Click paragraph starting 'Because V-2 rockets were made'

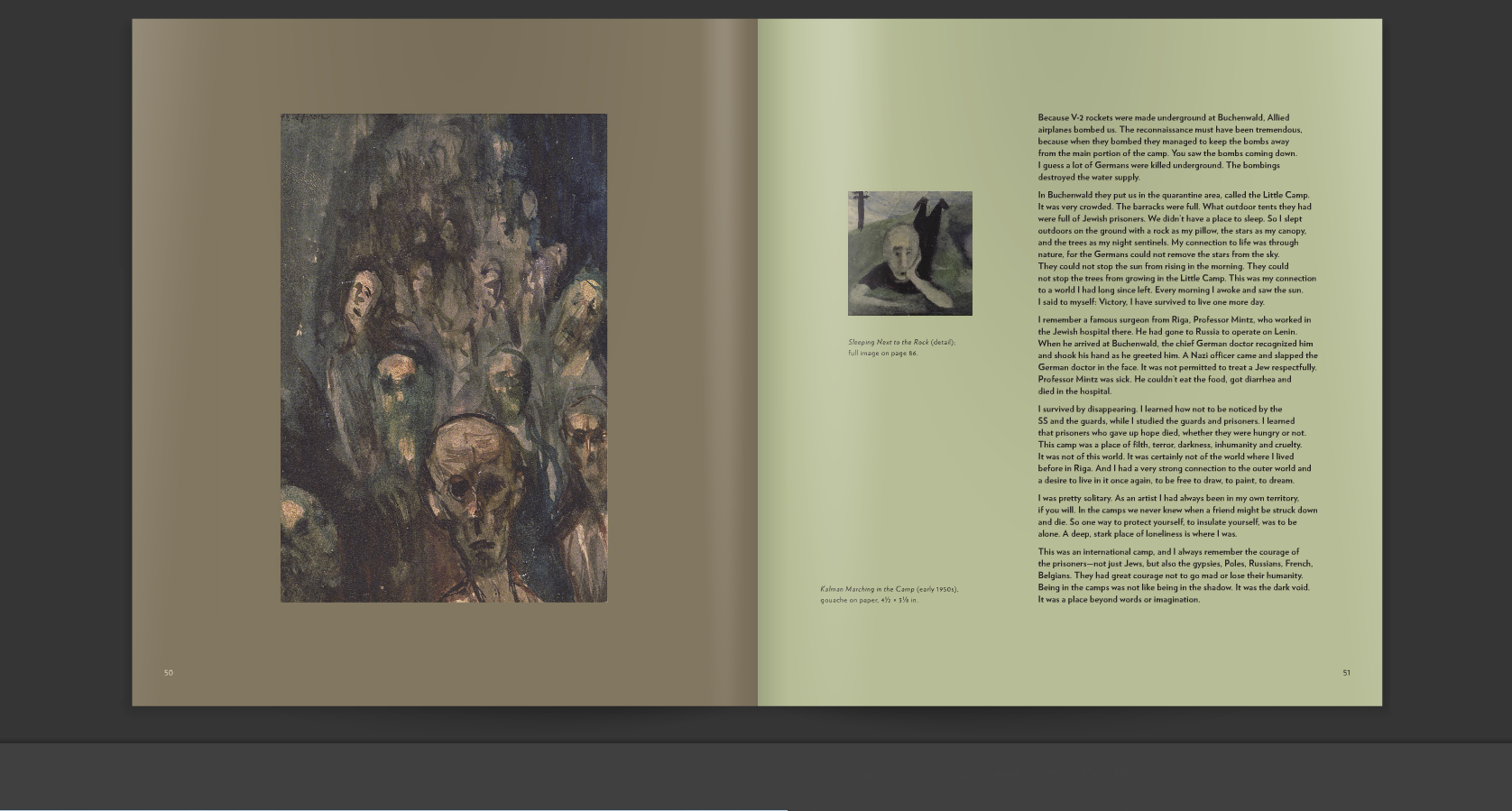coord(1170,147)
